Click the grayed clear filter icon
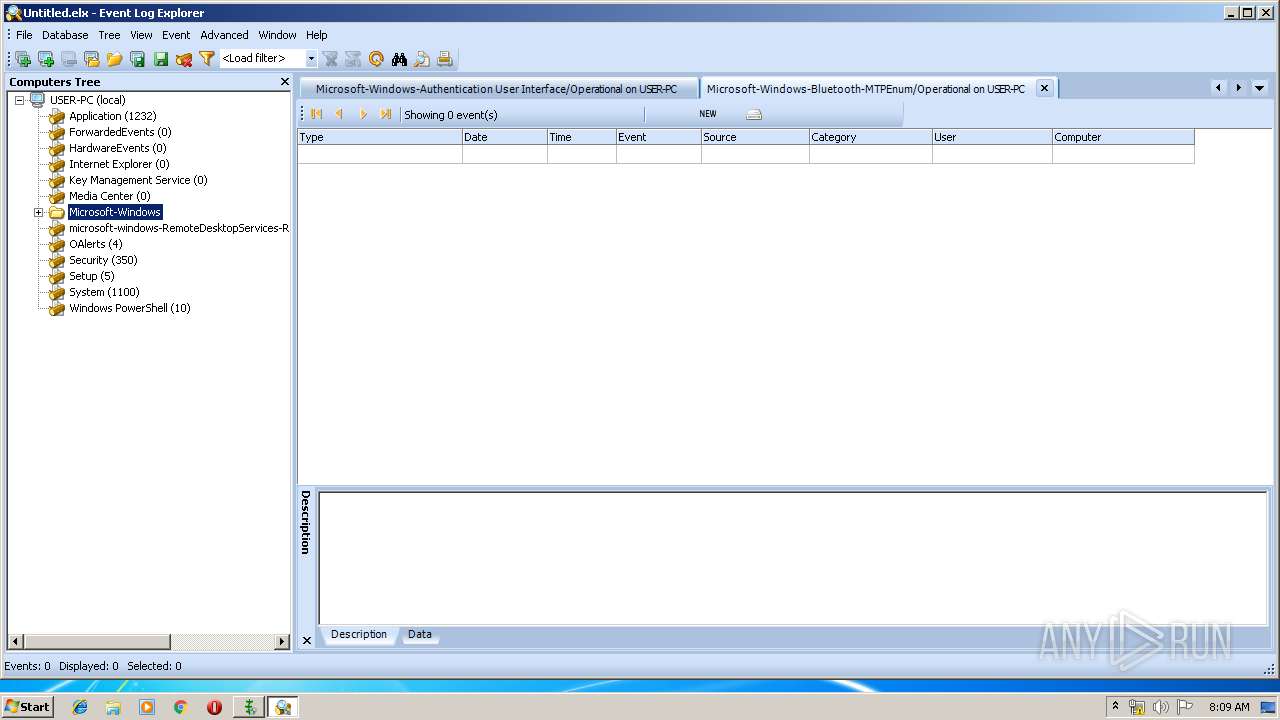 click(331, 59)
